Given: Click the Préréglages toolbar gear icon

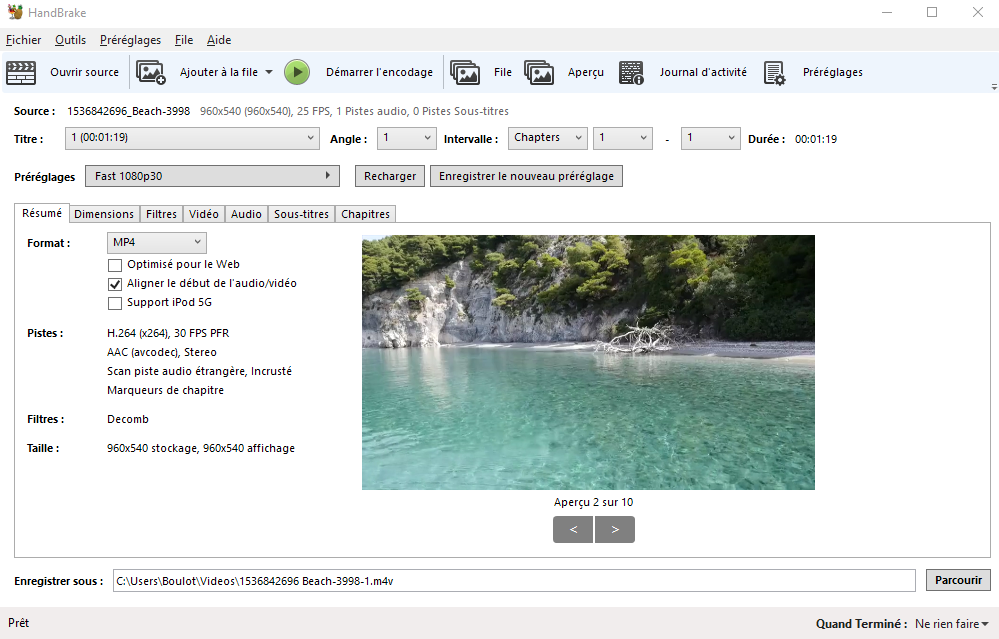Looking at the screenshot, I should click(x=775, y=72).
